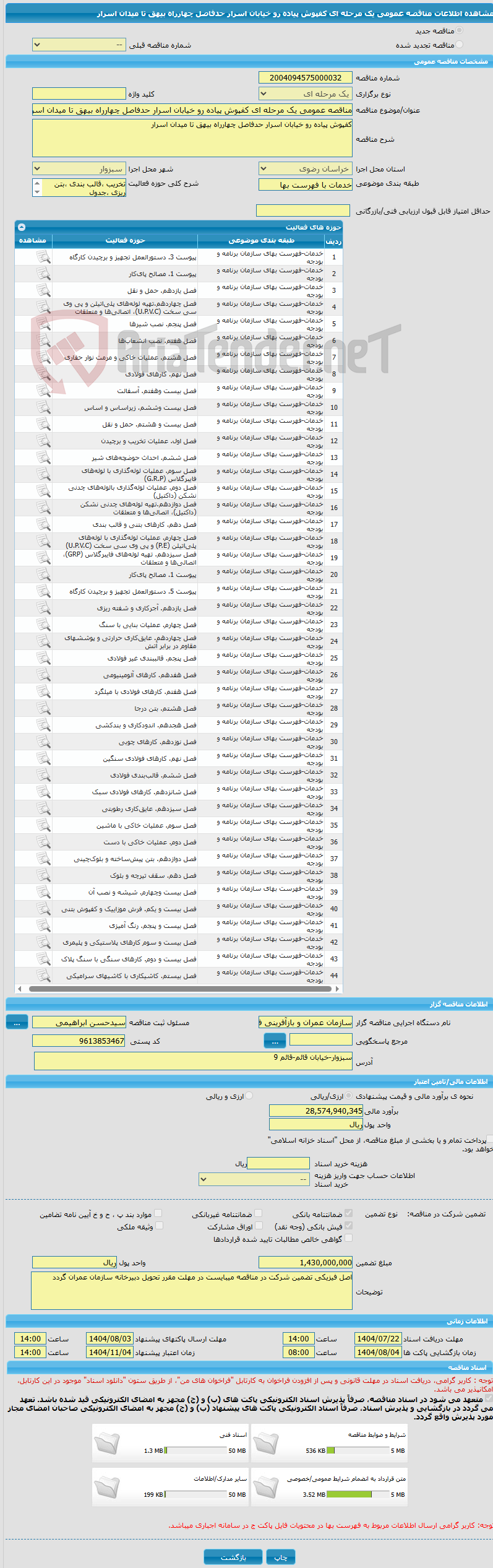Click شرایط و ضوابط size progress bar
The height and width of the screenshot is (1568, 493).
click(x=358, y=1450)
